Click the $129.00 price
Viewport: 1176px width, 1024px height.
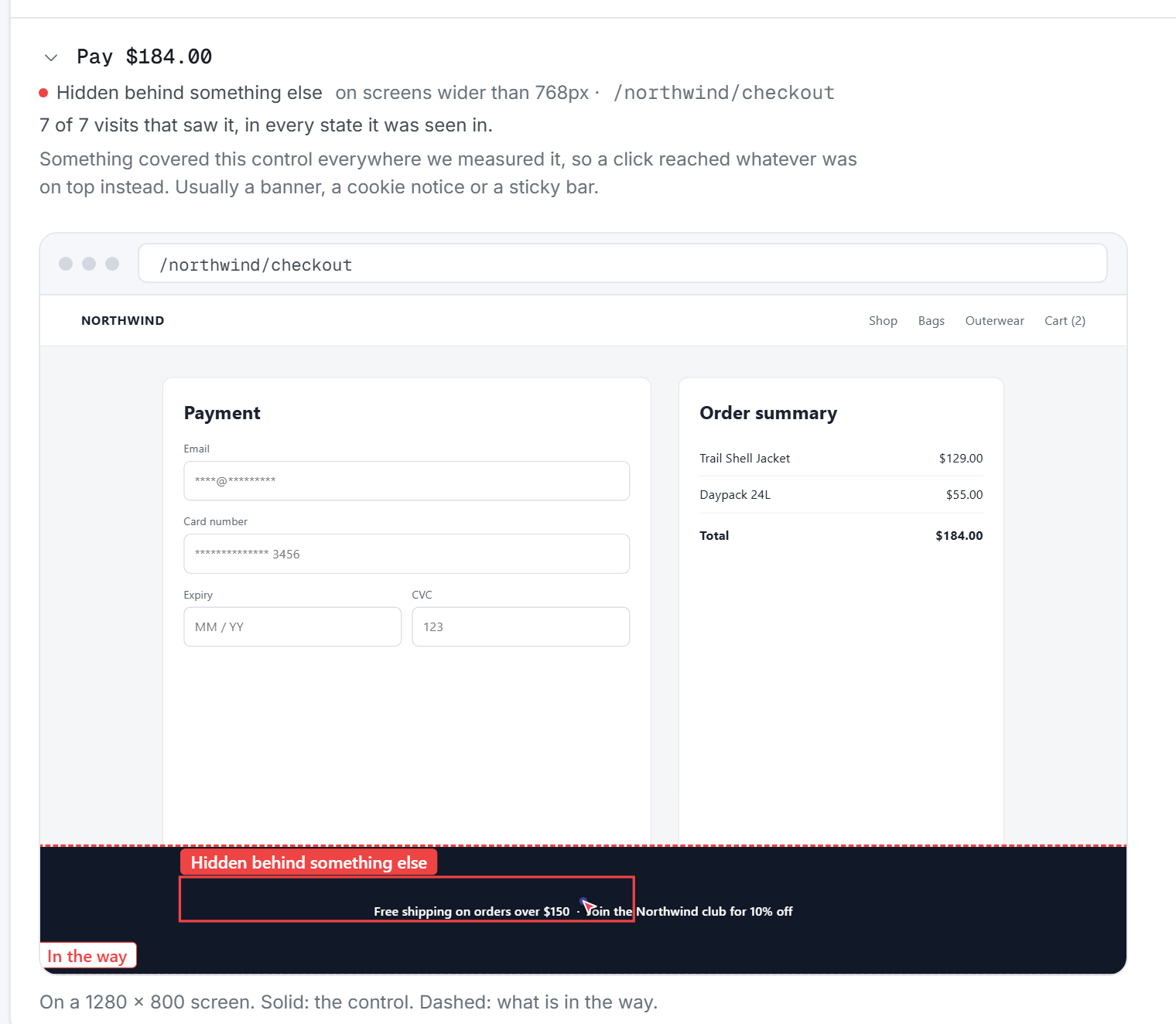pos(961,458)
